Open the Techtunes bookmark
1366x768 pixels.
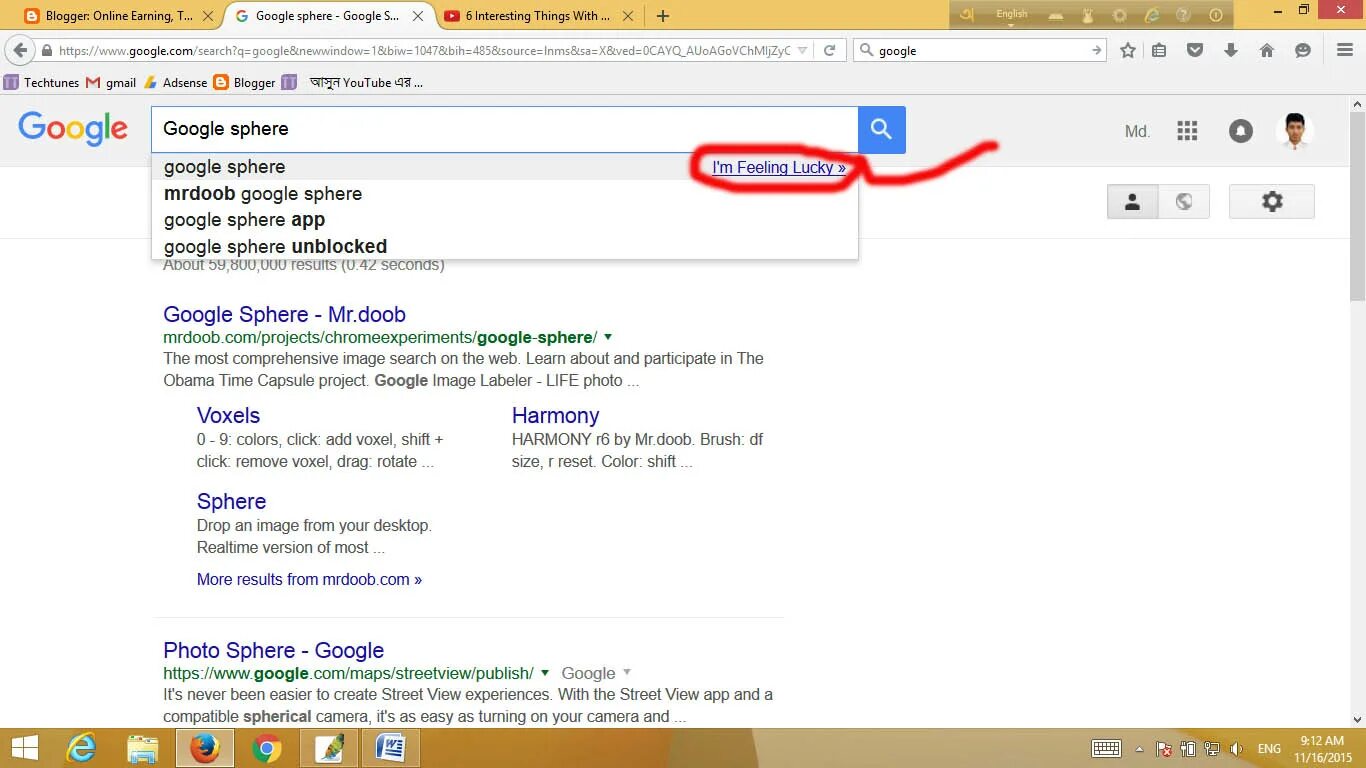[x=41, y=83]
